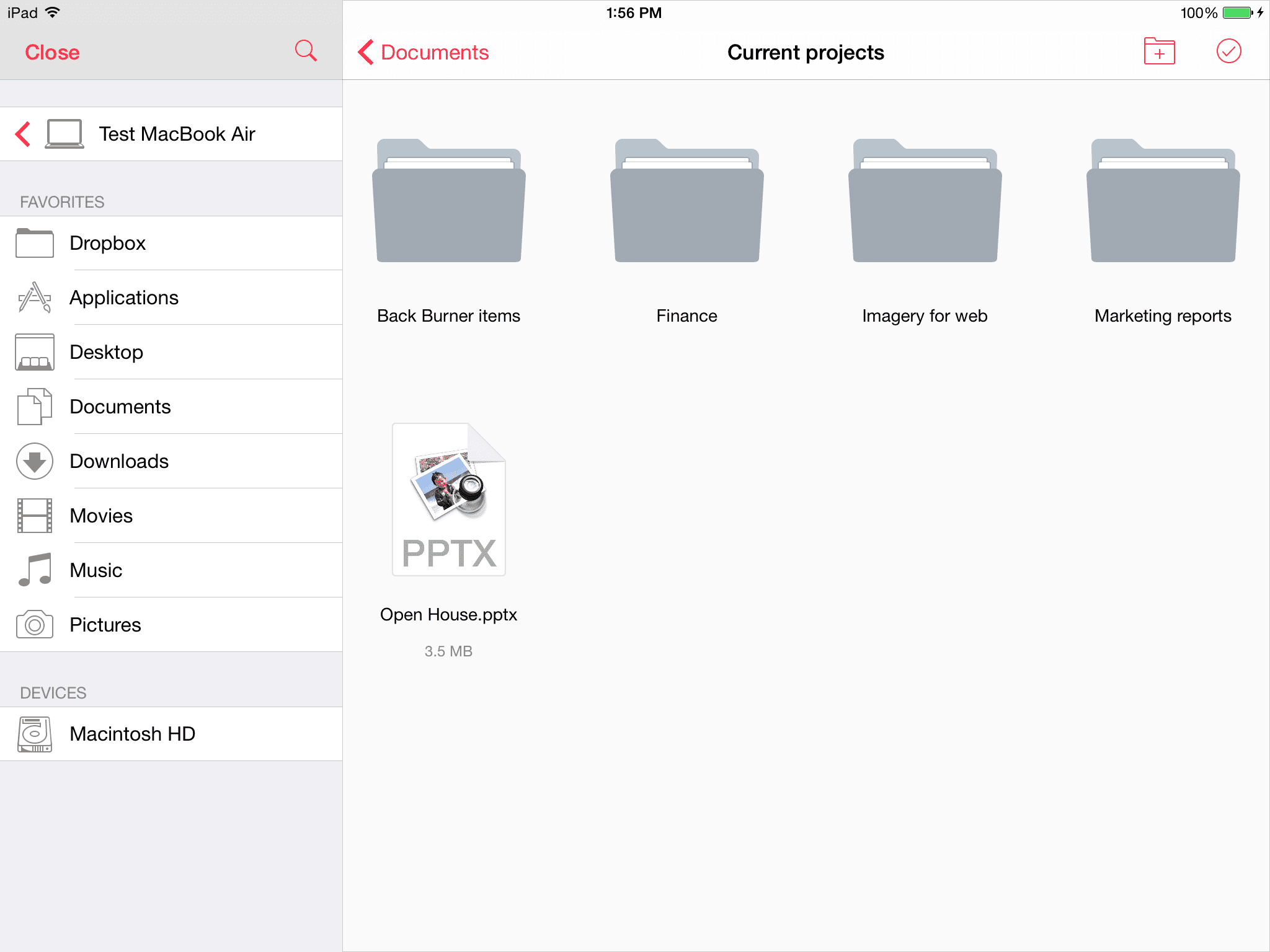This screenshot has width=1270, height=952.
Task: Tap the Documents pages icon in sidebar
Action: pos(35,407)
